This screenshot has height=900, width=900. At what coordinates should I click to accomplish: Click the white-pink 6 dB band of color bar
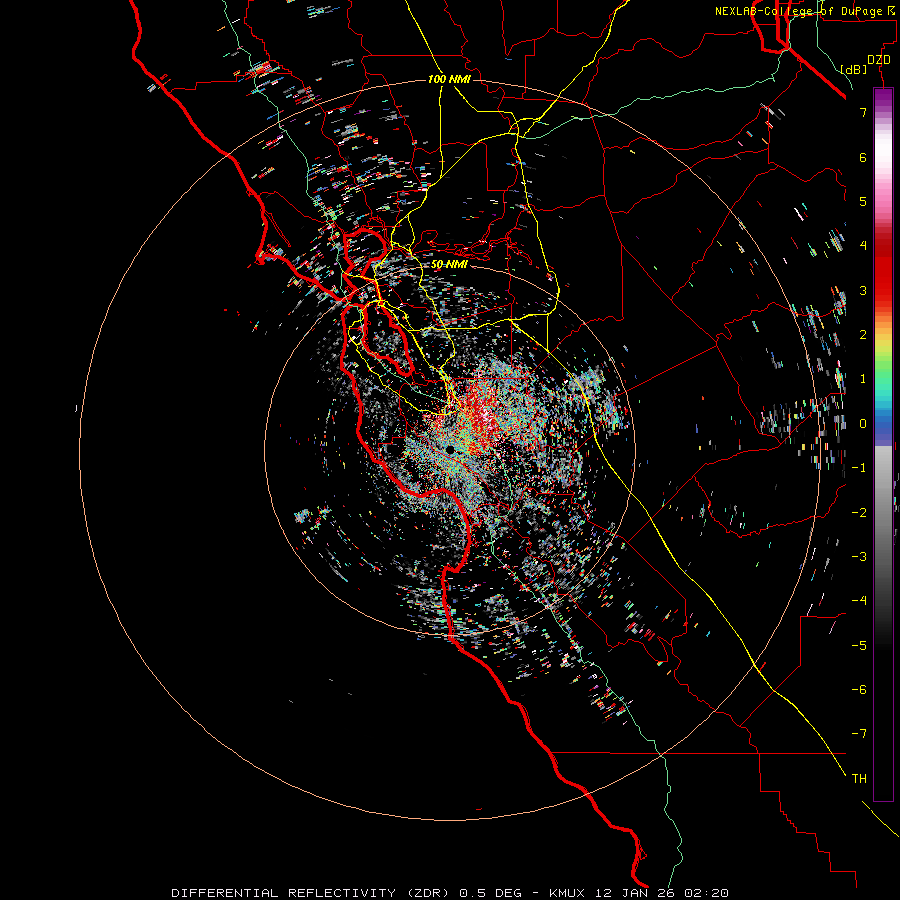coord(883,157)
